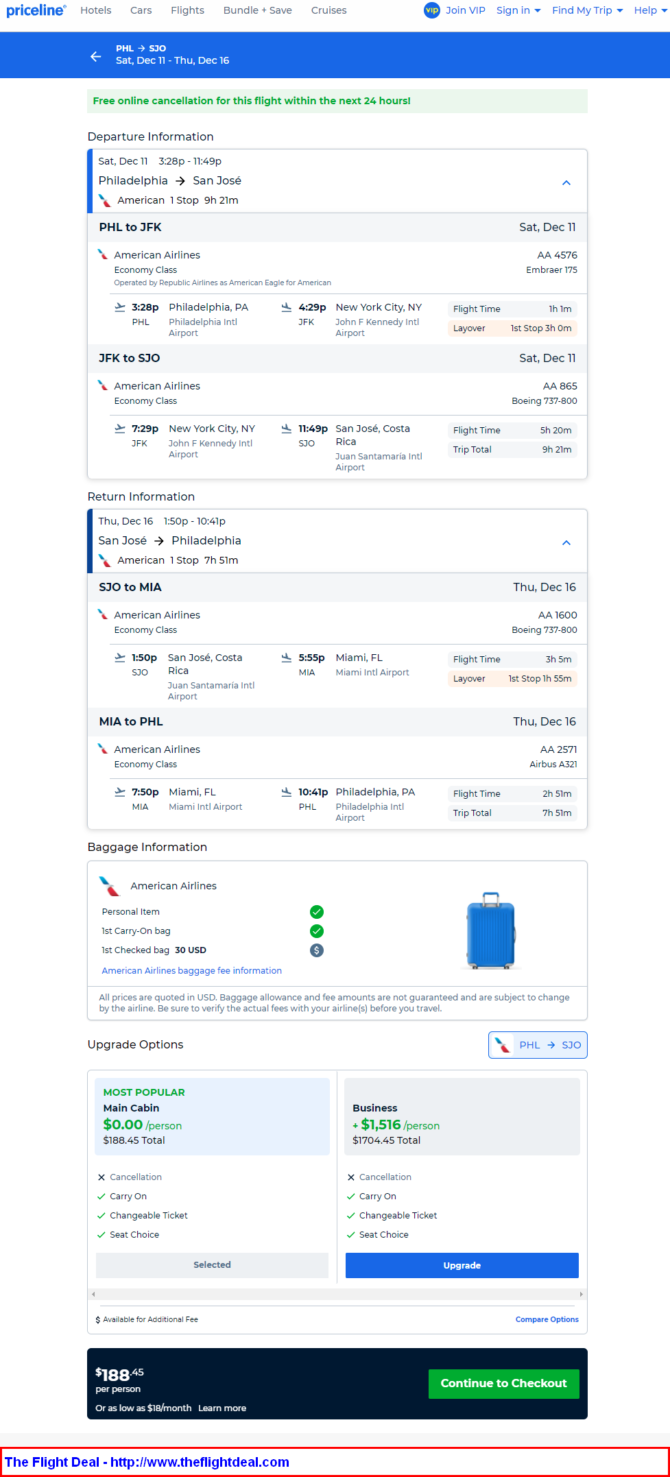Open the Sign in dropdown
The image size is (670, 1477).
pos(518,10)
